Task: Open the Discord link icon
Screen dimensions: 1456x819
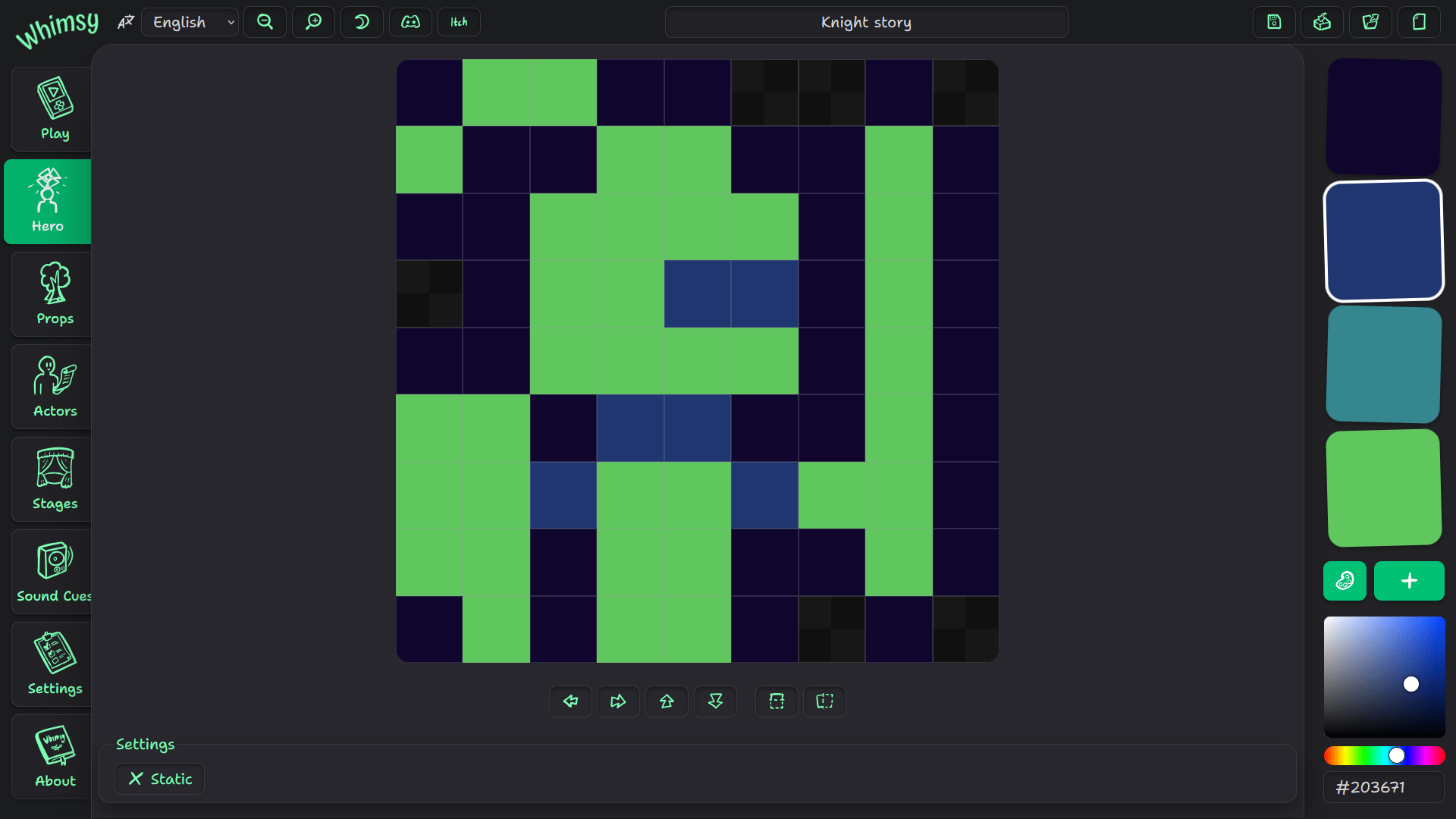Action: 410,22
